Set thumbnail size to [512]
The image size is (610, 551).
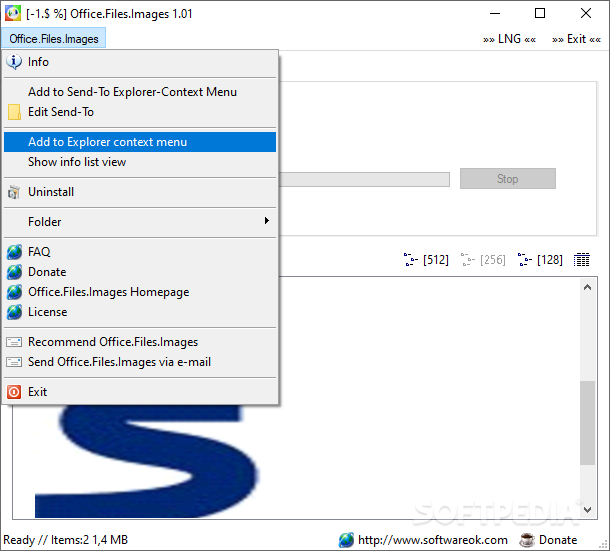(x=426, y=260)
